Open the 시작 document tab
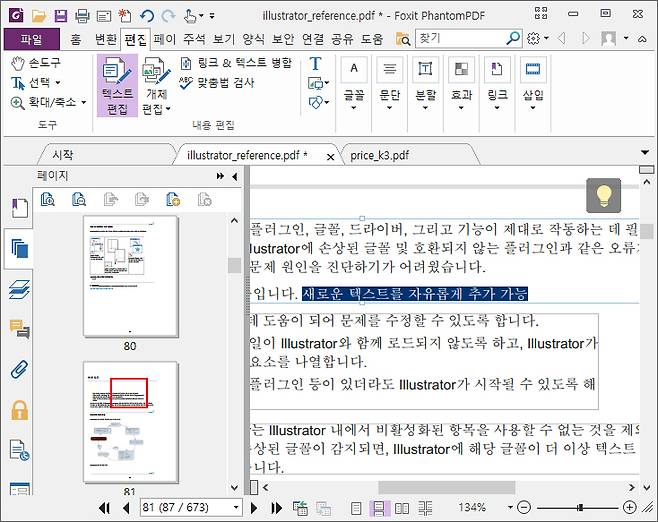Viewport: 658px width, 522px height. (x=63, y=155)
